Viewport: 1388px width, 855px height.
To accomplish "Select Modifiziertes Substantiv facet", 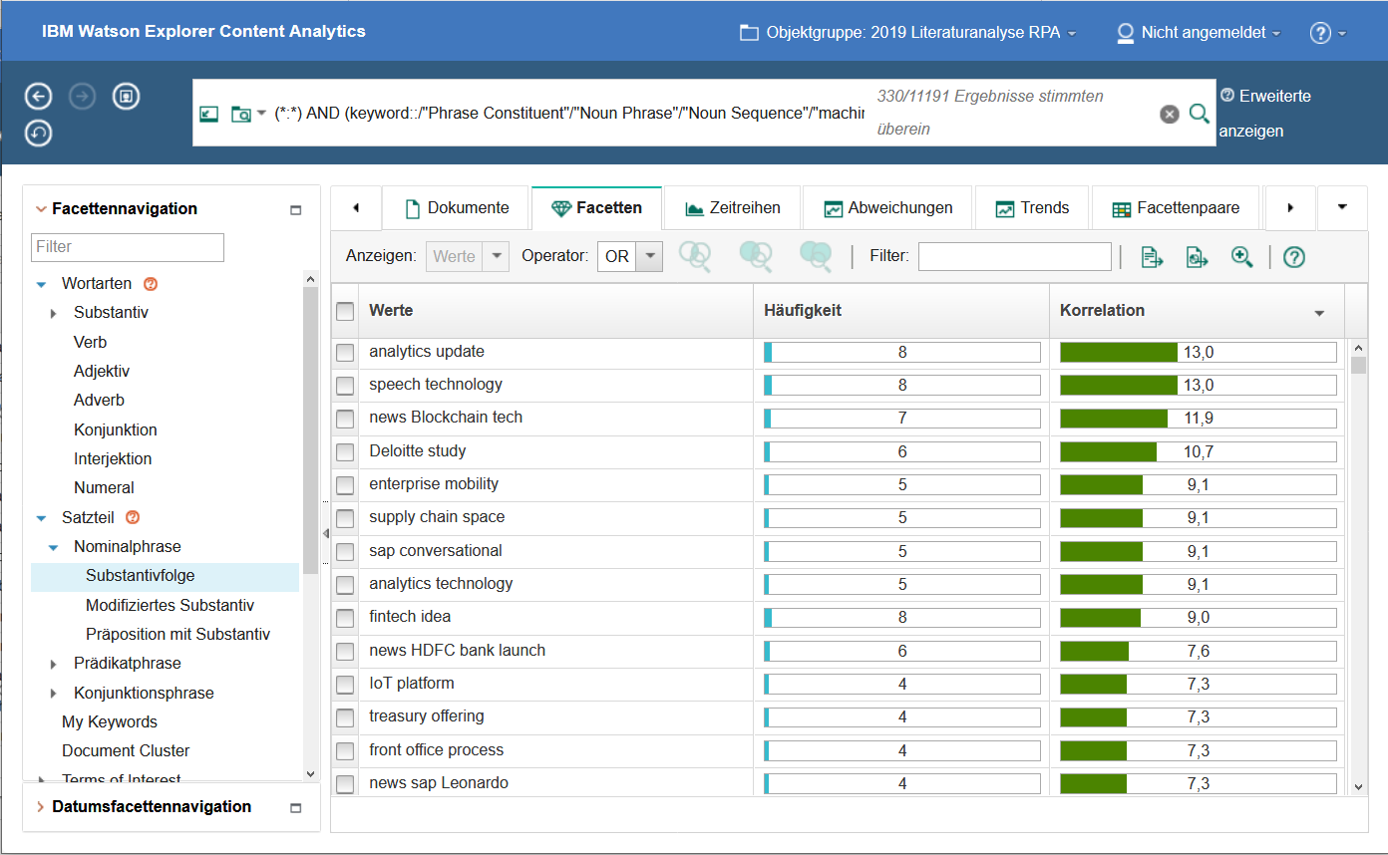I will (170, 605).
